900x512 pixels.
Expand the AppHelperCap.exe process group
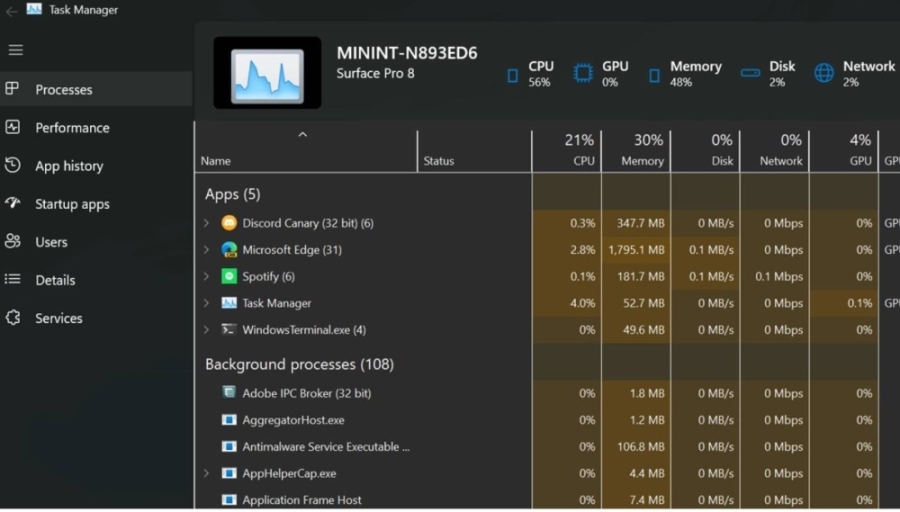point(207,474)
